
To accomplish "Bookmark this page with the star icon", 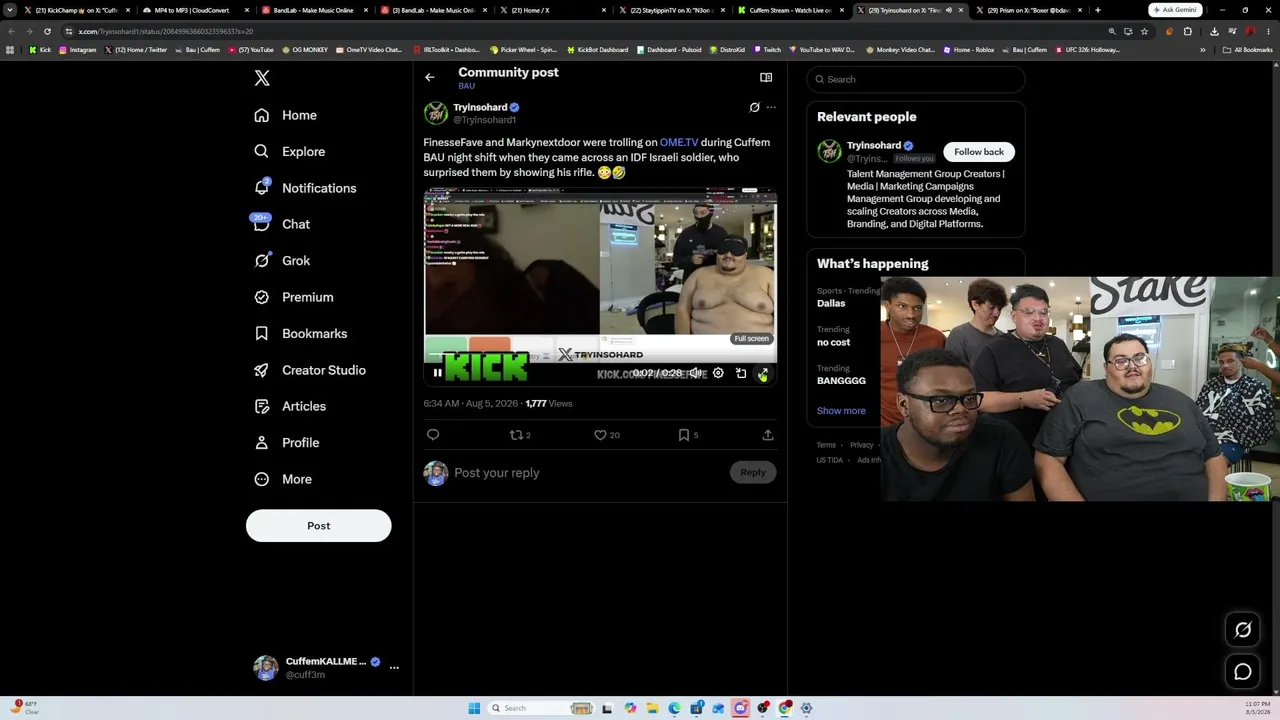I will (x=1144, y=31).
